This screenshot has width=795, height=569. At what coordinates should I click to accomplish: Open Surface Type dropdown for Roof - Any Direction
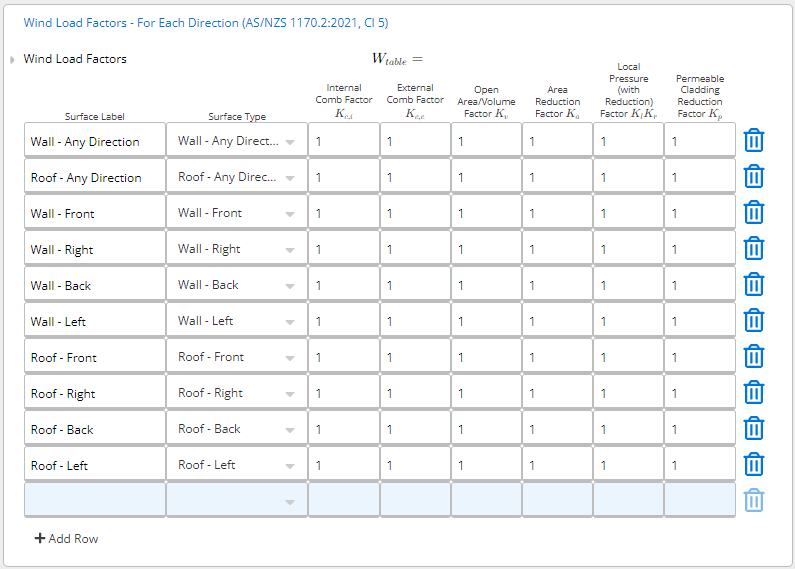point(237,175)
